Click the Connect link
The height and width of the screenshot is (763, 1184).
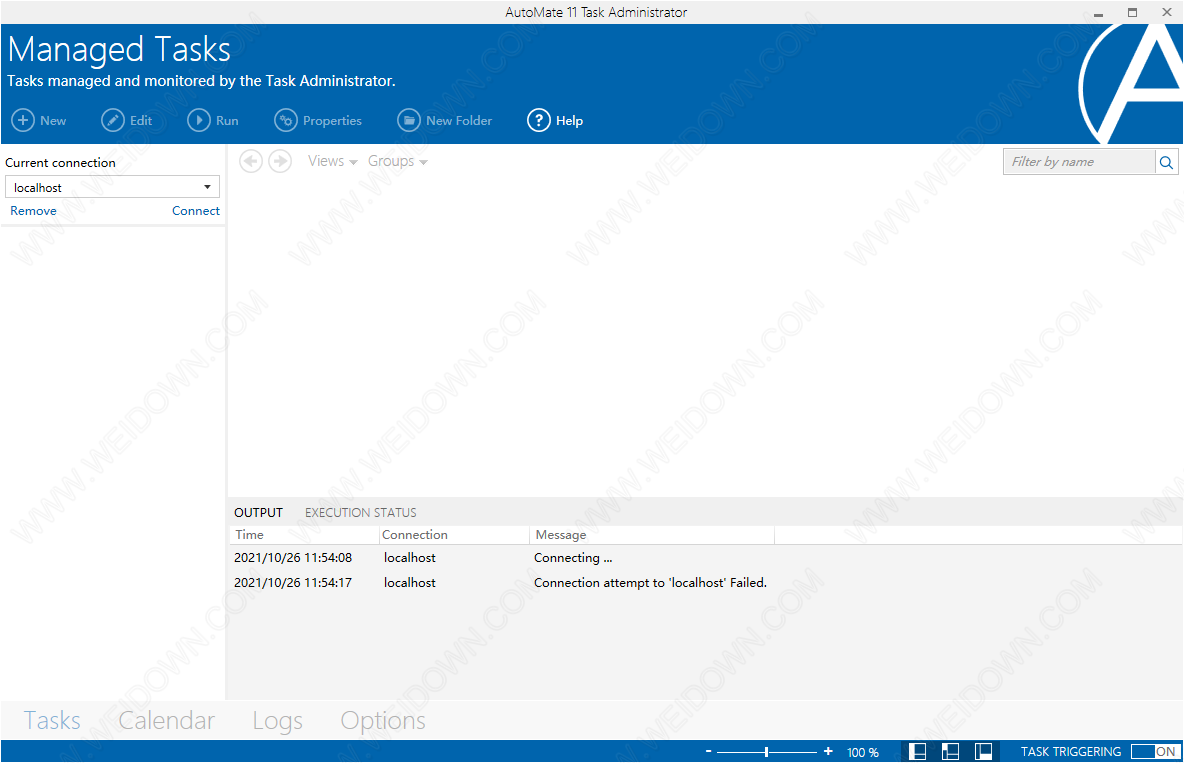[x=195, y=211]
